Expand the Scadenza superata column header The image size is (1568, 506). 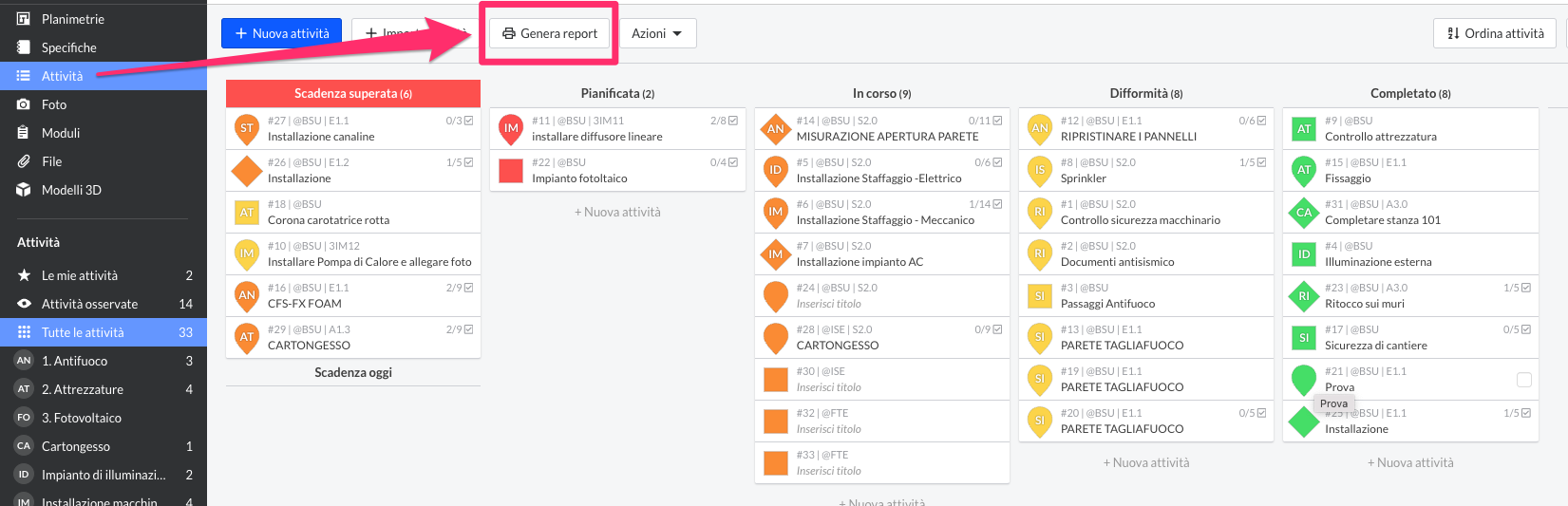pyautogui.click(x=352, y=93)
